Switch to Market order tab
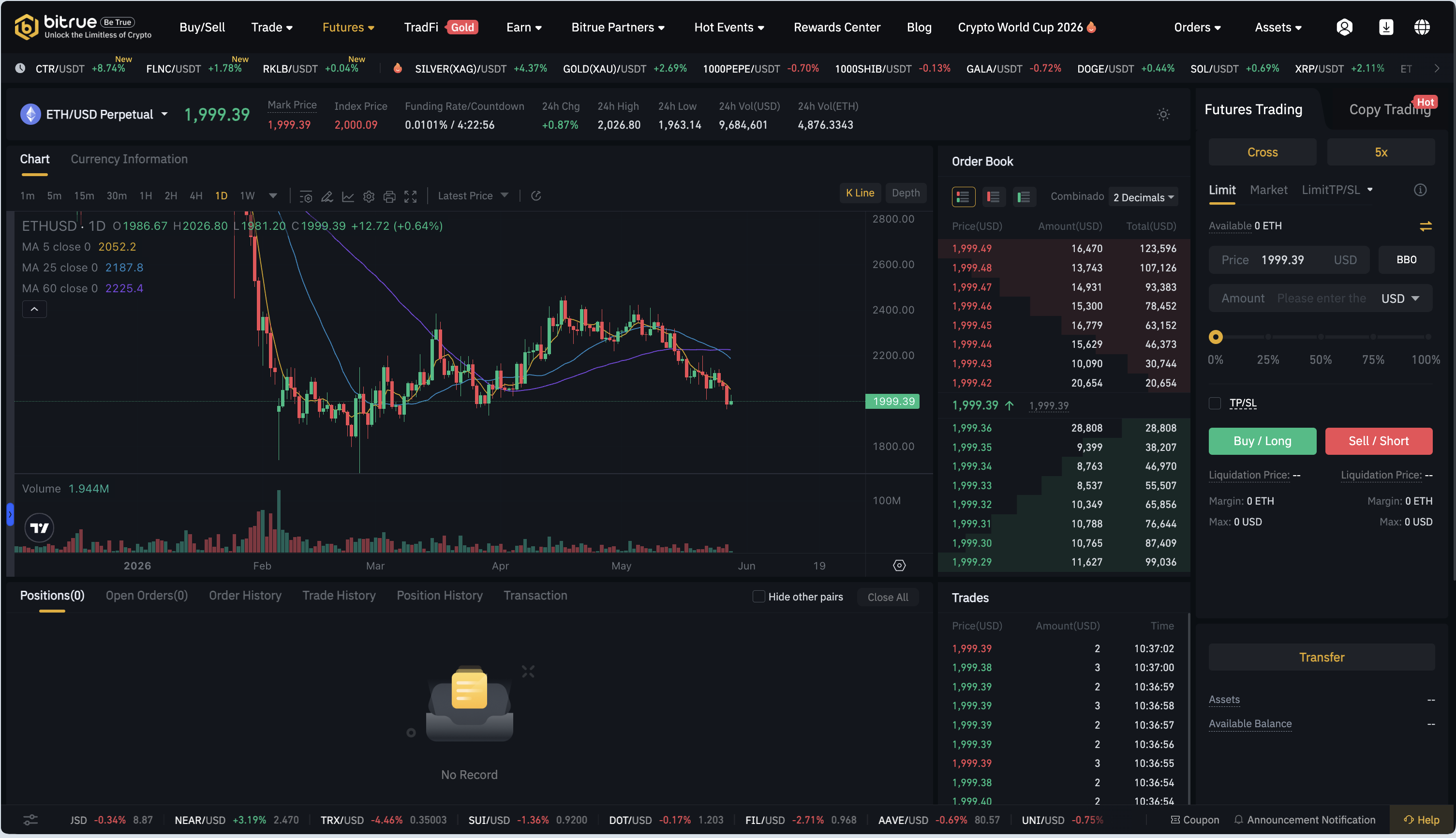1456x838 pixels. click(1268, 190)
